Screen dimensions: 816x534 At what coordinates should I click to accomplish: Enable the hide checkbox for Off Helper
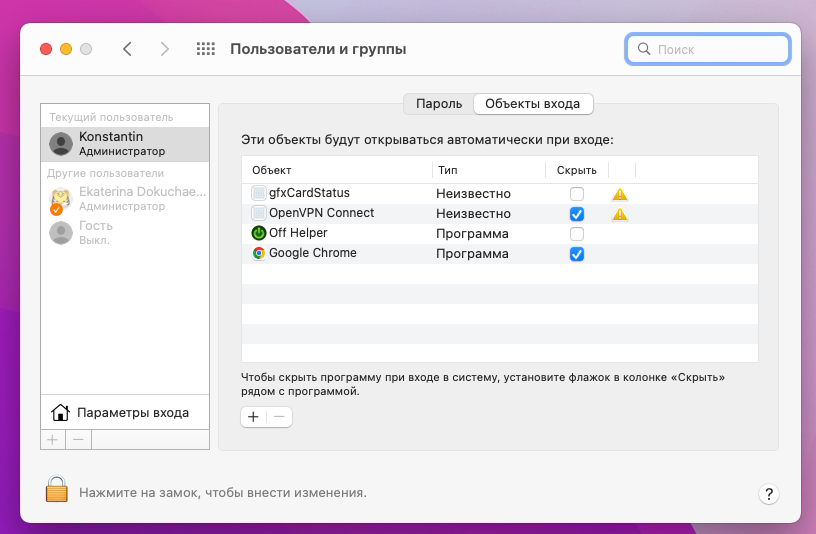pos(577,234)
